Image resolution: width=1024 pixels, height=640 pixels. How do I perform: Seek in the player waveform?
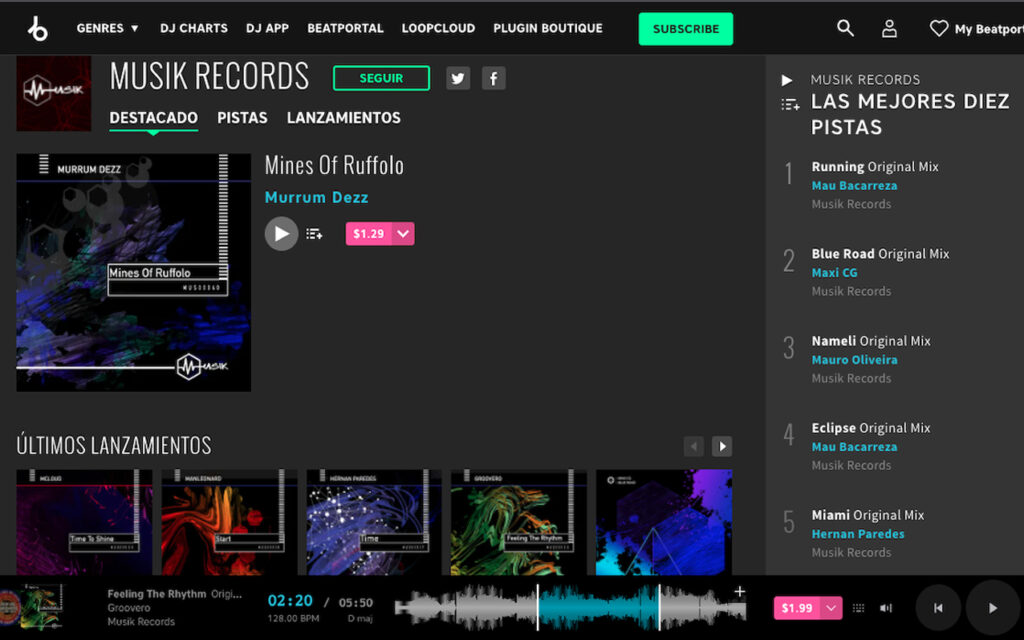pos(570,608)
